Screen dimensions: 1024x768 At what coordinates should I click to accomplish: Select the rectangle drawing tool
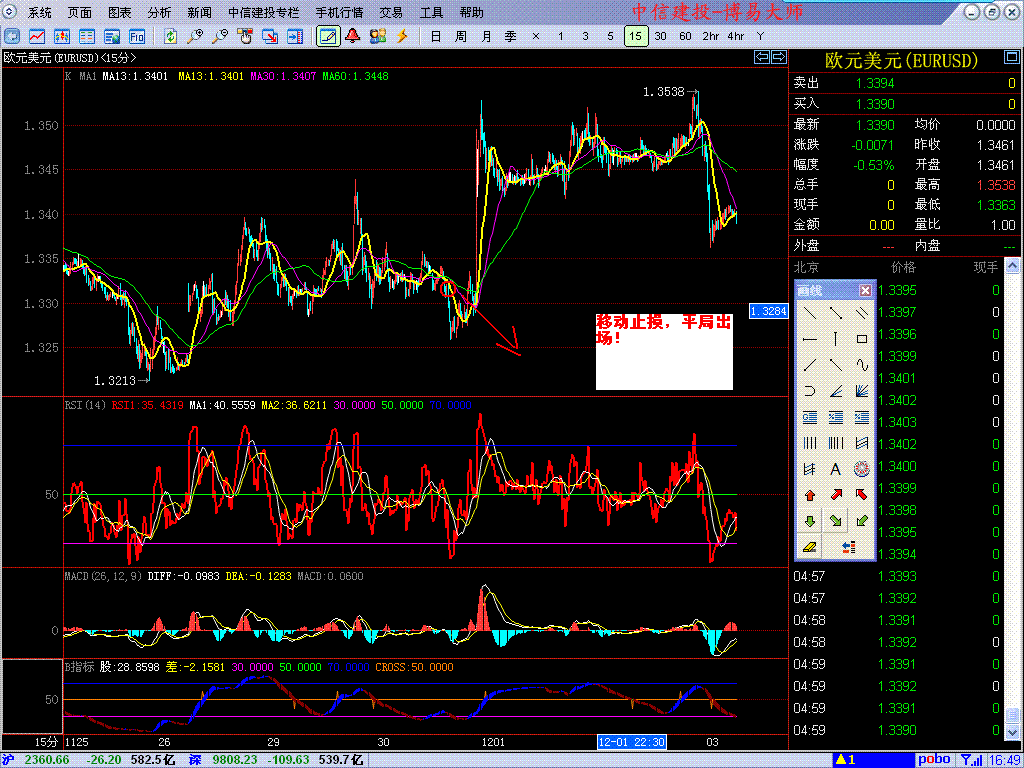[x=862, y=339]
